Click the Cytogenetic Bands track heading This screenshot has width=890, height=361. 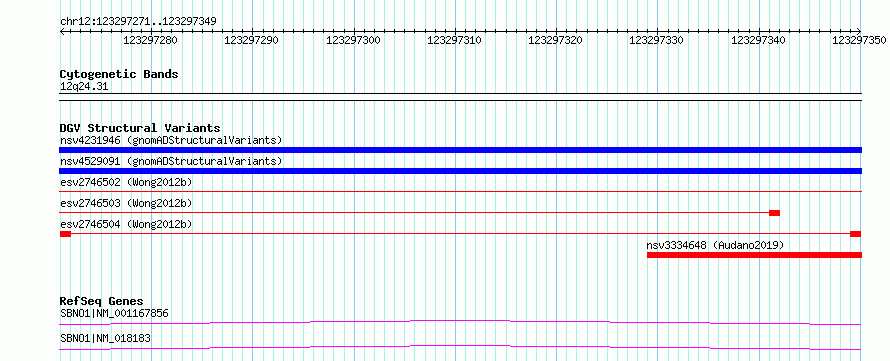coord(119,74)
